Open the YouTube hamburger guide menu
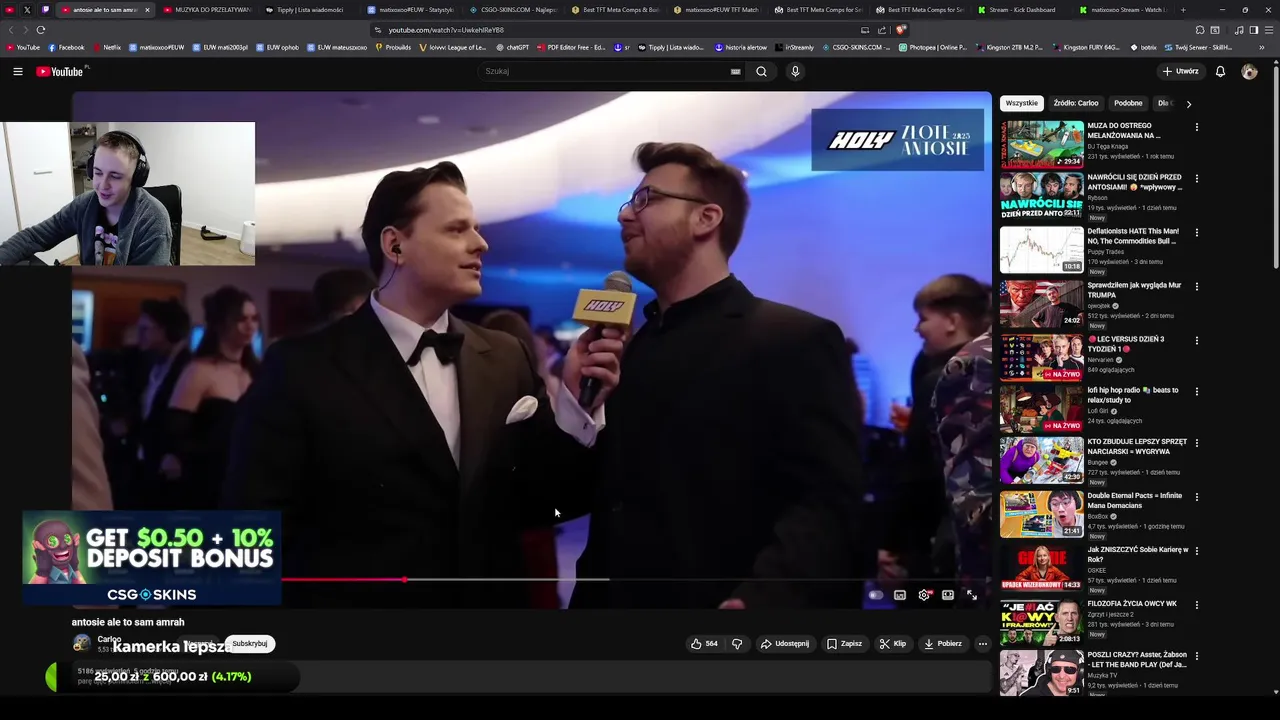The image size is (1280, 720). pyautogui.click(x=17, y=71)
